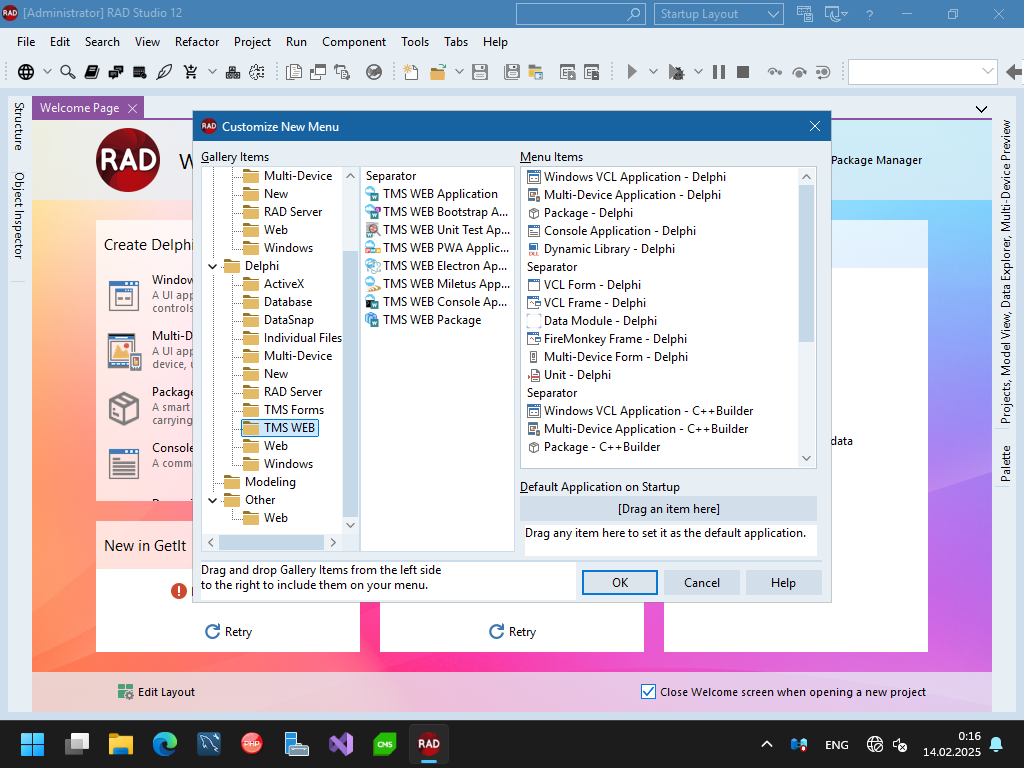Open the Tools menu
Viewport: 1024px width, 768px height.
pyautogui.click(x=415, y=42)
